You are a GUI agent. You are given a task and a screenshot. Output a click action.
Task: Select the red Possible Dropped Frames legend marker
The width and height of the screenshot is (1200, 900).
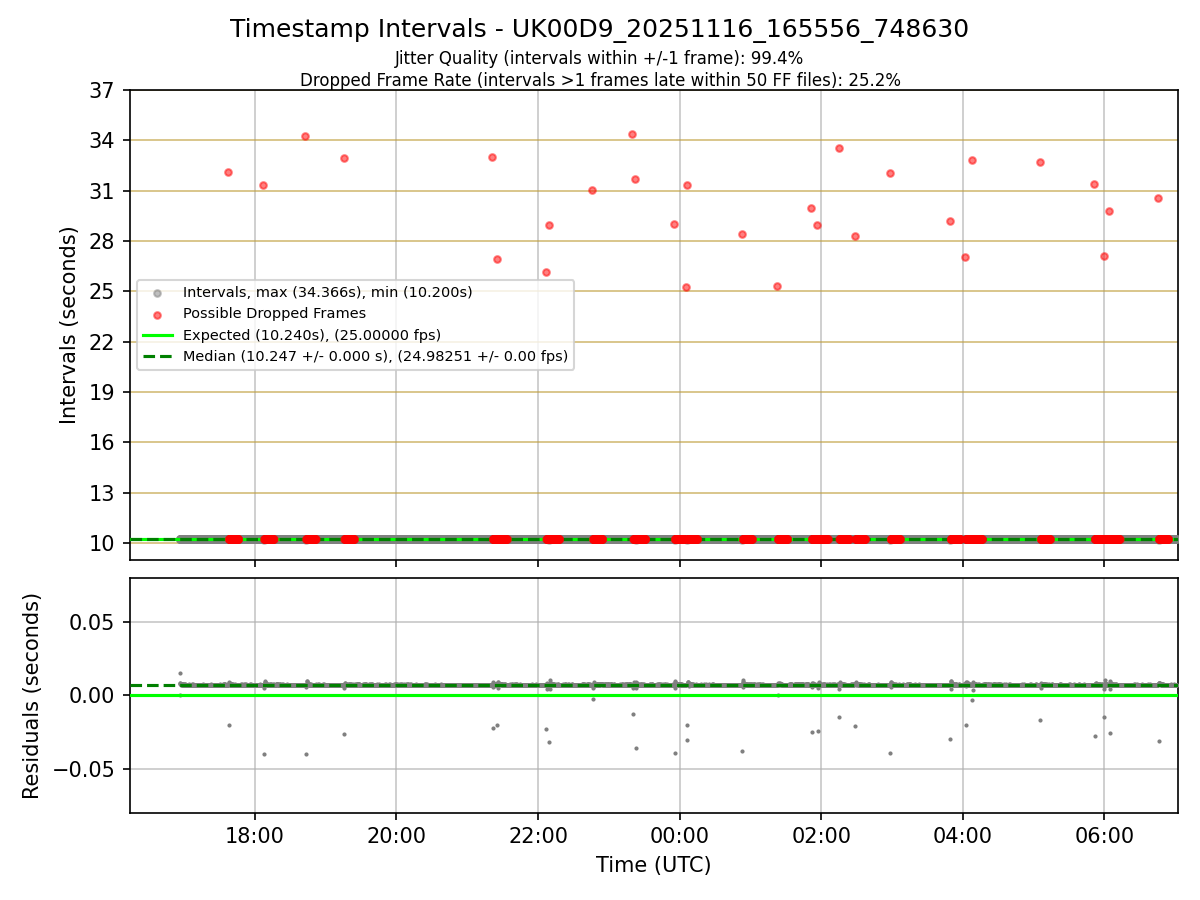157,314
